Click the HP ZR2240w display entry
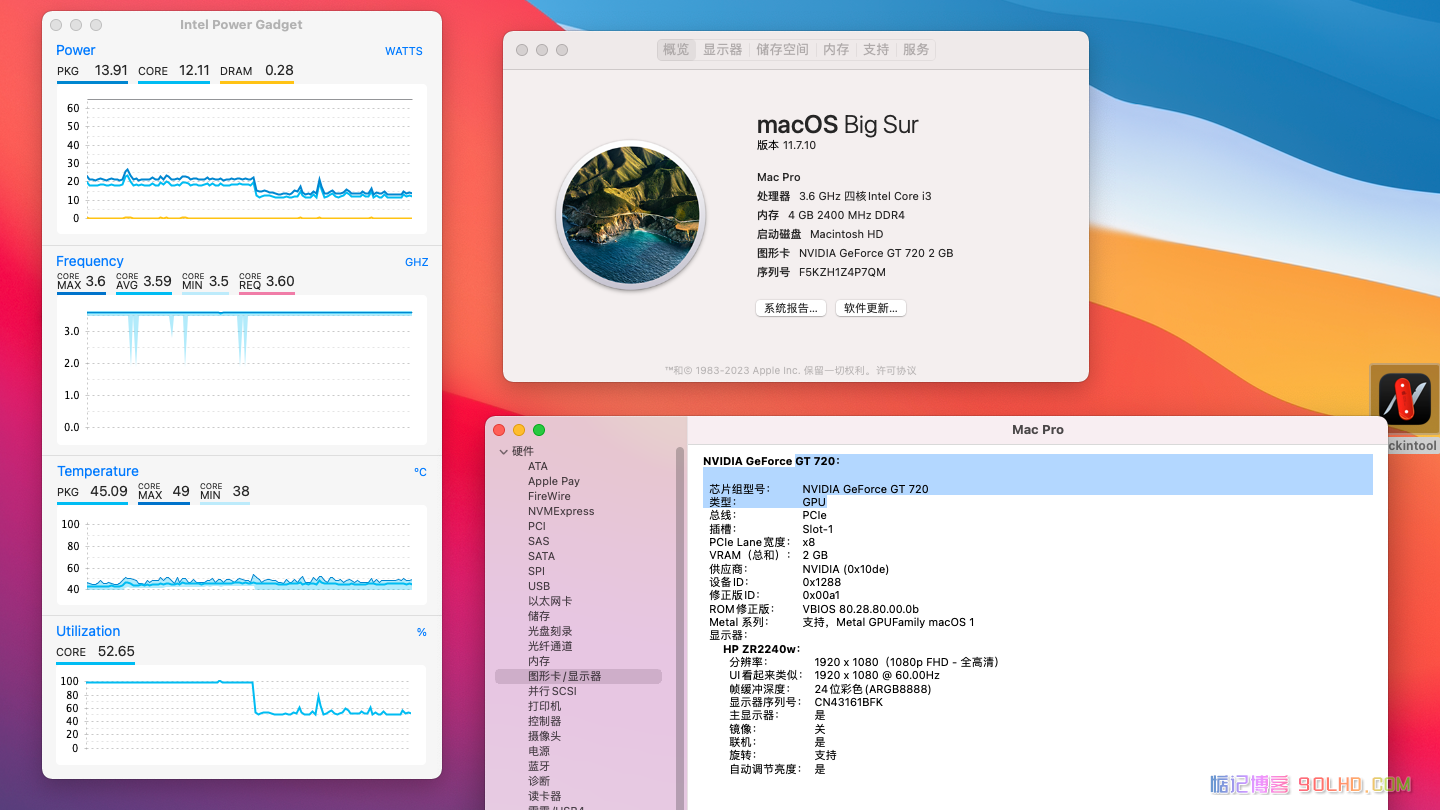Screen dimensions: 1440x810 (762, 649)
